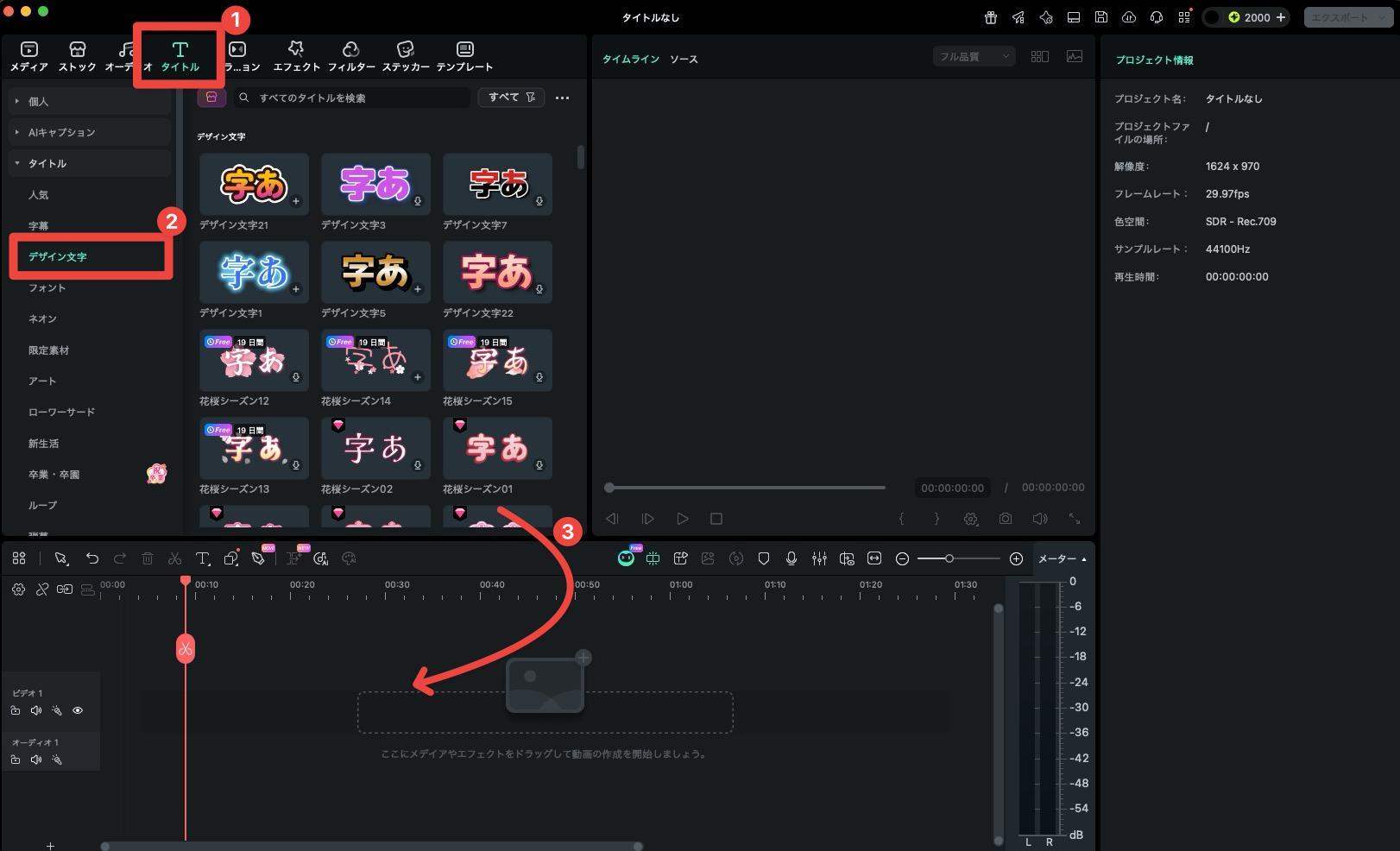Click the timeline zoom slider handle
The image size is (1400, 851).
pyautogui.click(x=949, y=559)
